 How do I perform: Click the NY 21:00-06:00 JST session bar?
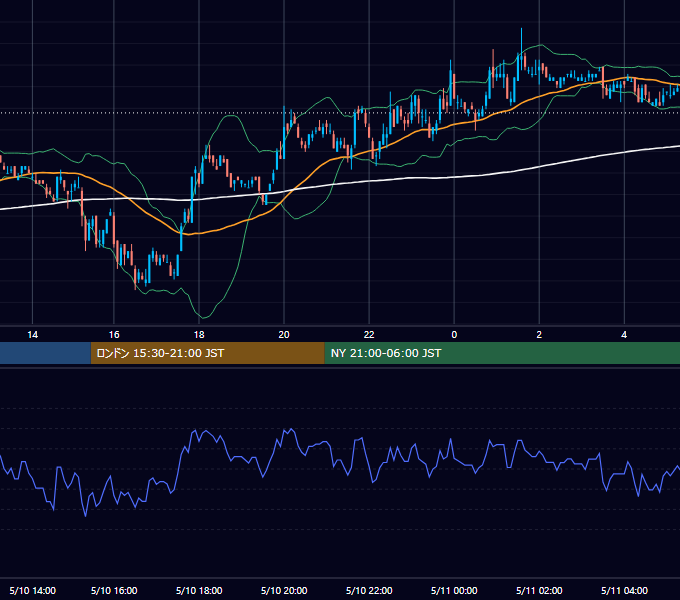tap(502, 353)
